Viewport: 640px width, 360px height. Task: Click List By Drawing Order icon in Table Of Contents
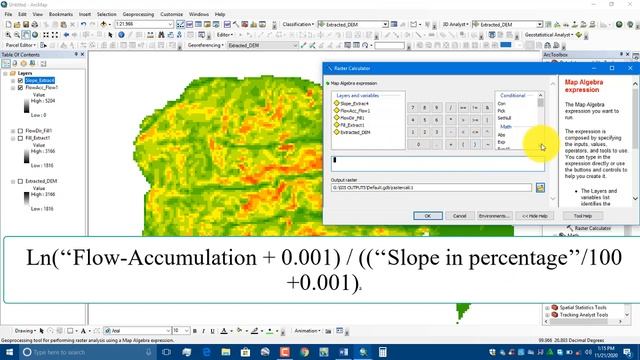[x=6, y=63]
